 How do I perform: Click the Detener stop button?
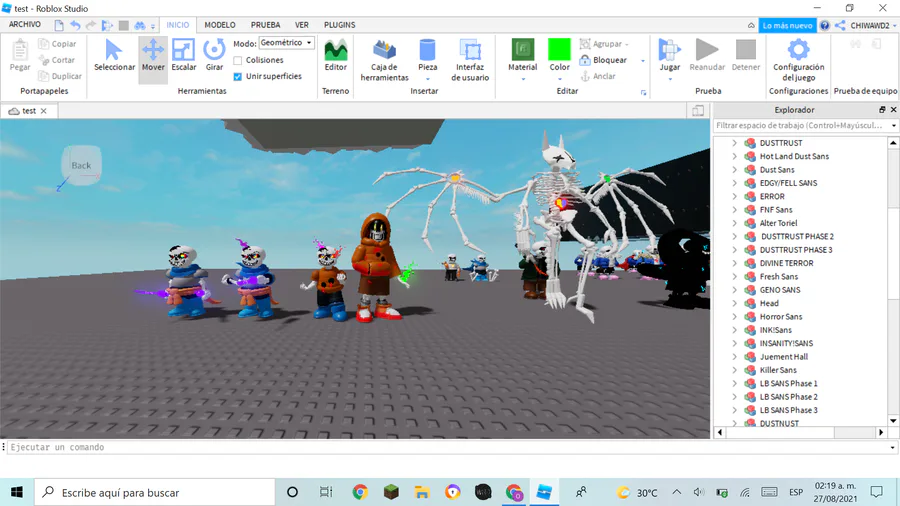(746, 56)
